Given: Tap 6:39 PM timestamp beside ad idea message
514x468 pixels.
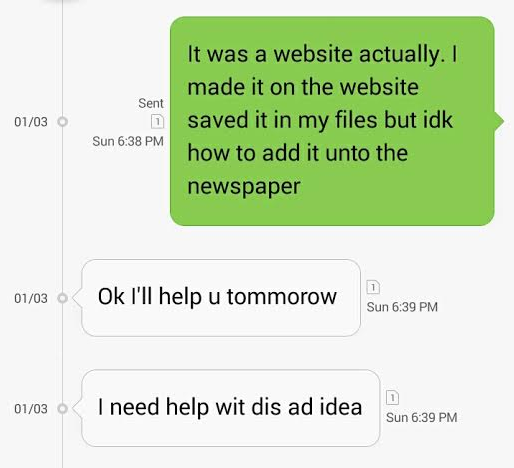Looking at the screenshot, I should coord(422,418).
